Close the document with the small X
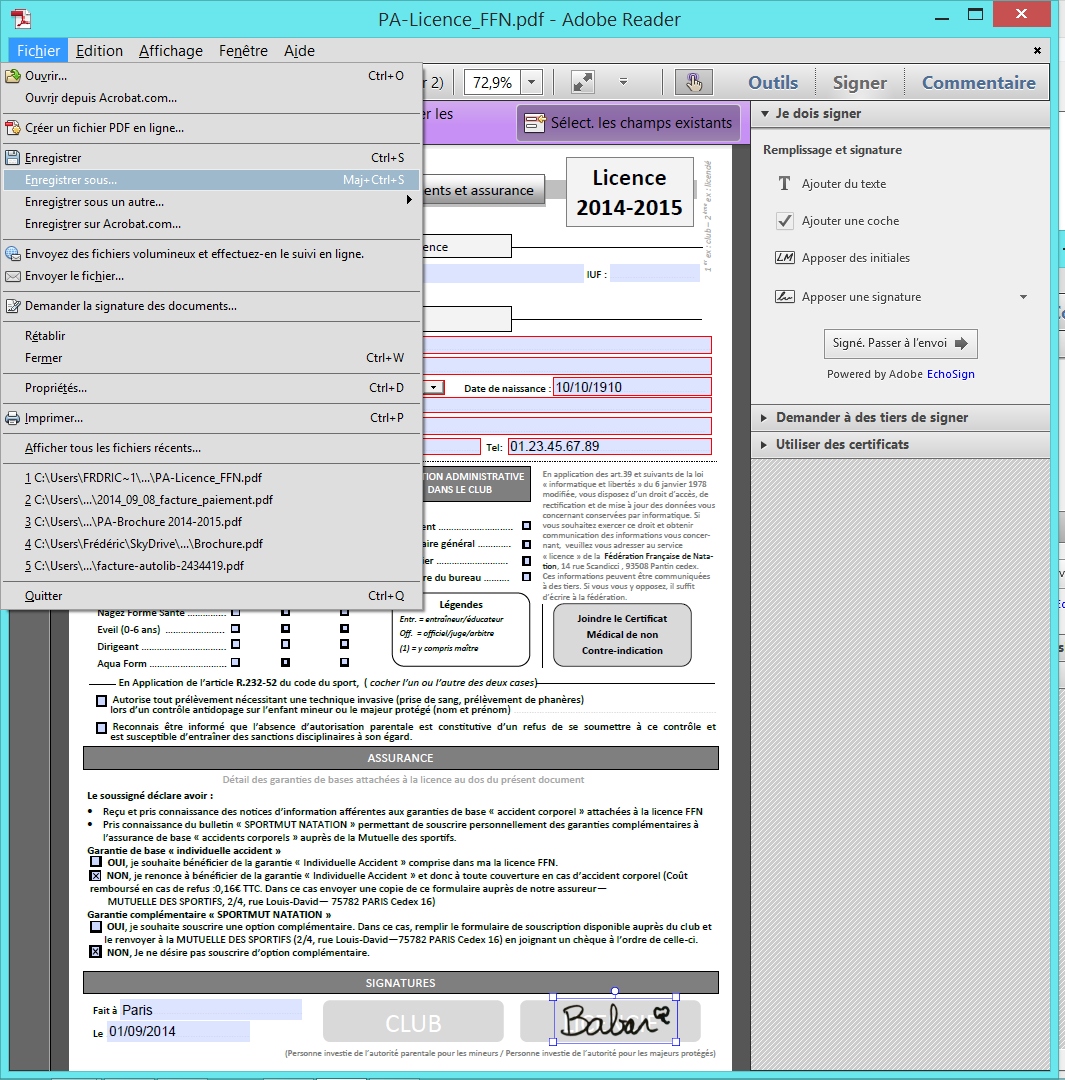Image resolution: width=1065 pixels, height=1080 pixels. (1037, 50)
